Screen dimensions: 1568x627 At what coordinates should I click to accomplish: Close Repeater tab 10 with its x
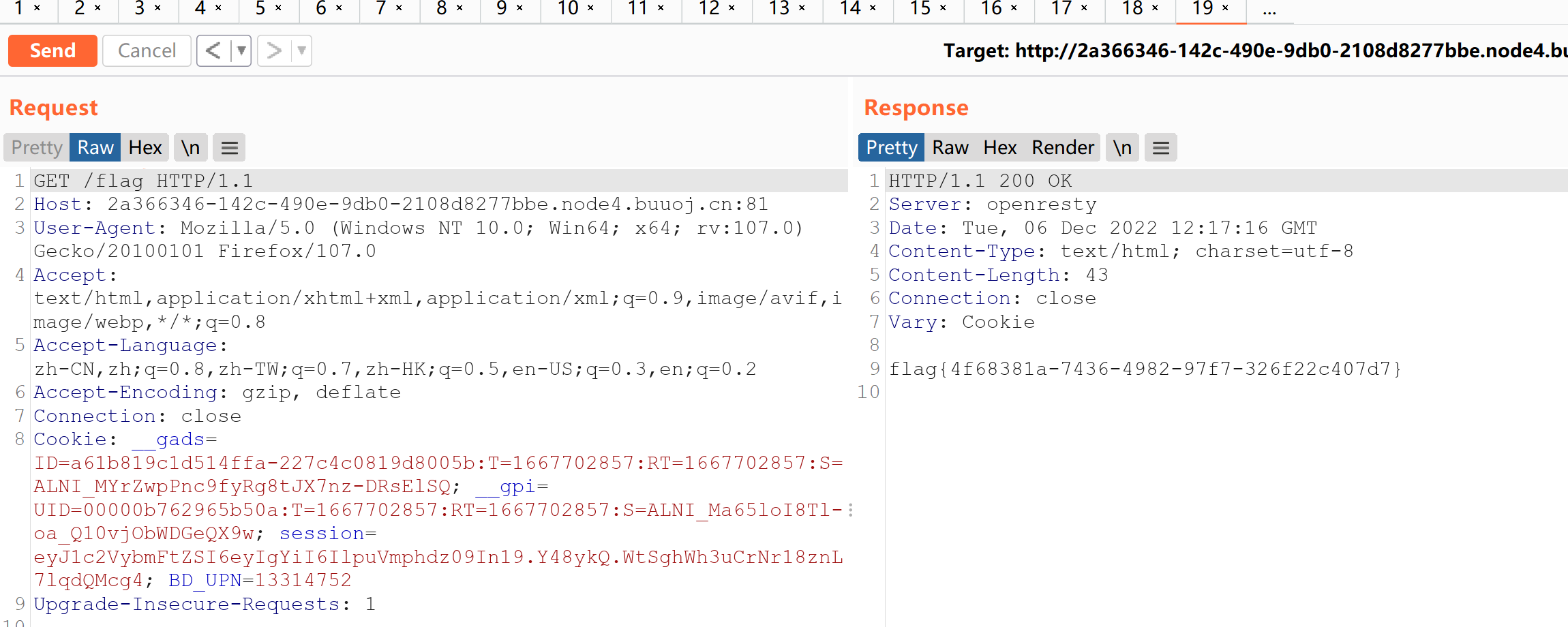point(590,8)
